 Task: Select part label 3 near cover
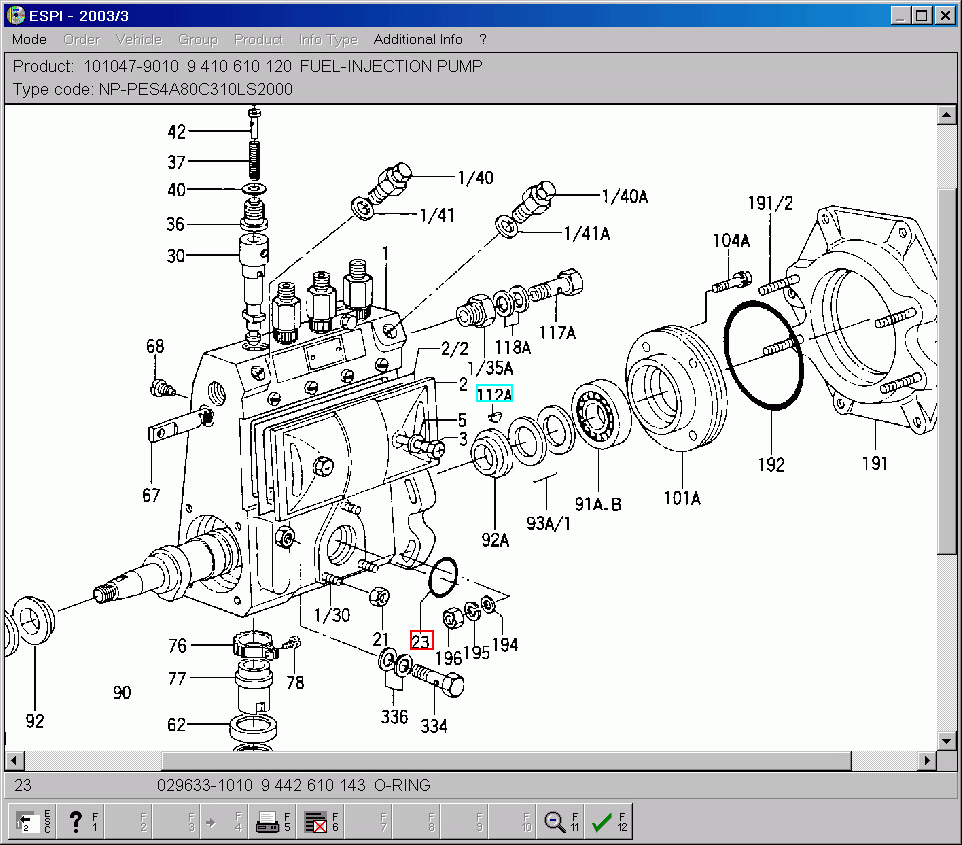[463, 439]
